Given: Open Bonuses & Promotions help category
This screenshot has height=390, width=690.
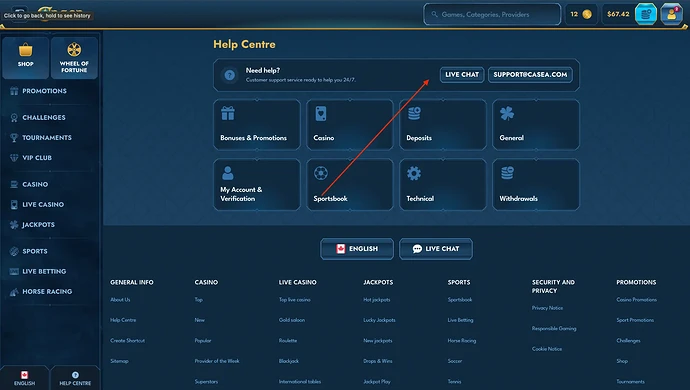Looking at the screenshot, I should [x=257, y=125].
